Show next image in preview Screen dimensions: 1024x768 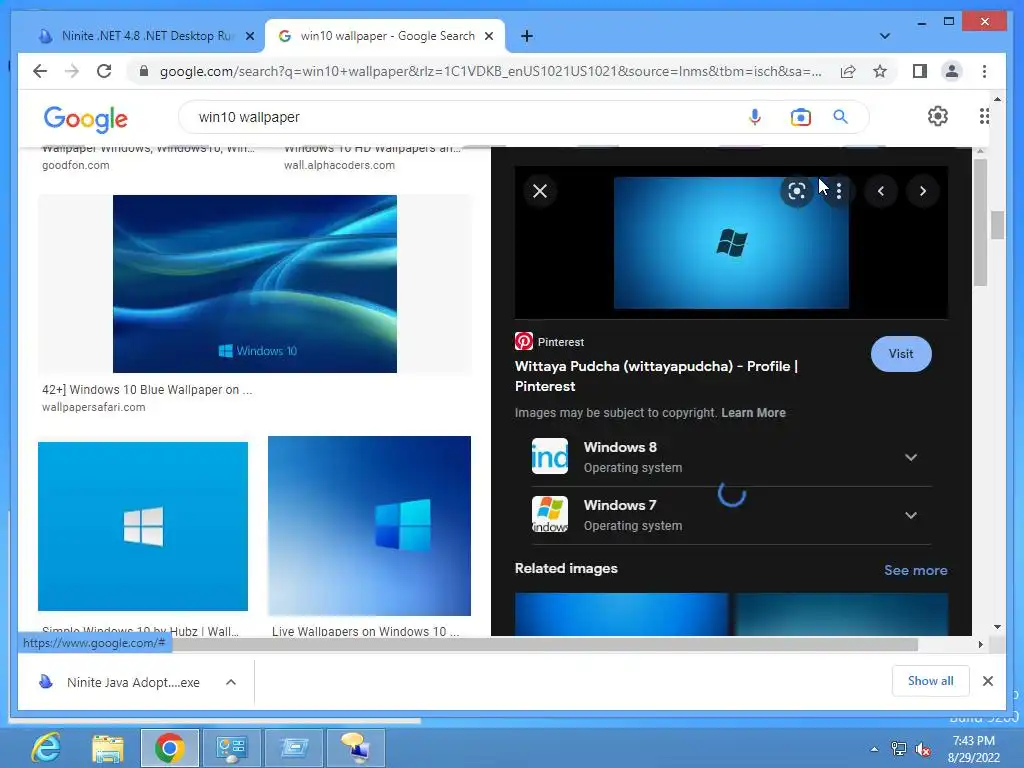(x=923, y=191)
